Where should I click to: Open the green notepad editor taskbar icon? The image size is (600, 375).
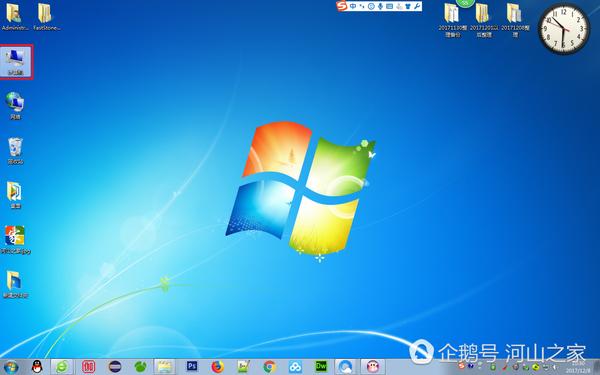pos(243,367)
